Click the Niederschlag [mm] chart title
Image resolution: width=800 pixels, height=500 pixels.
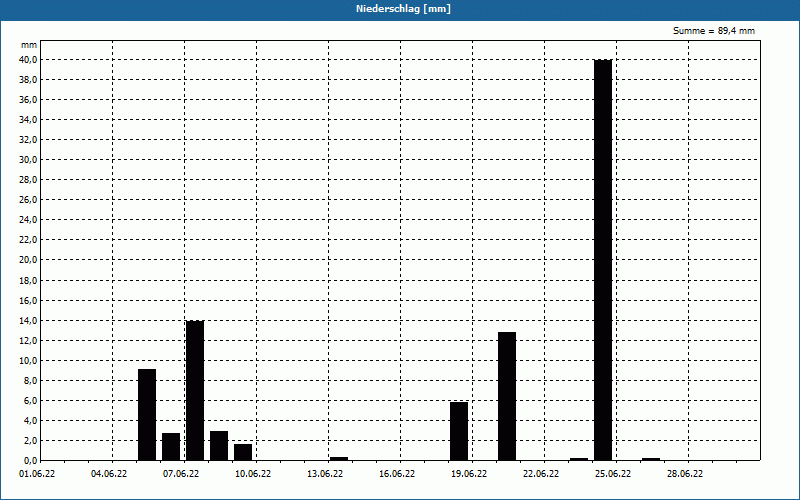click(403, 9)
